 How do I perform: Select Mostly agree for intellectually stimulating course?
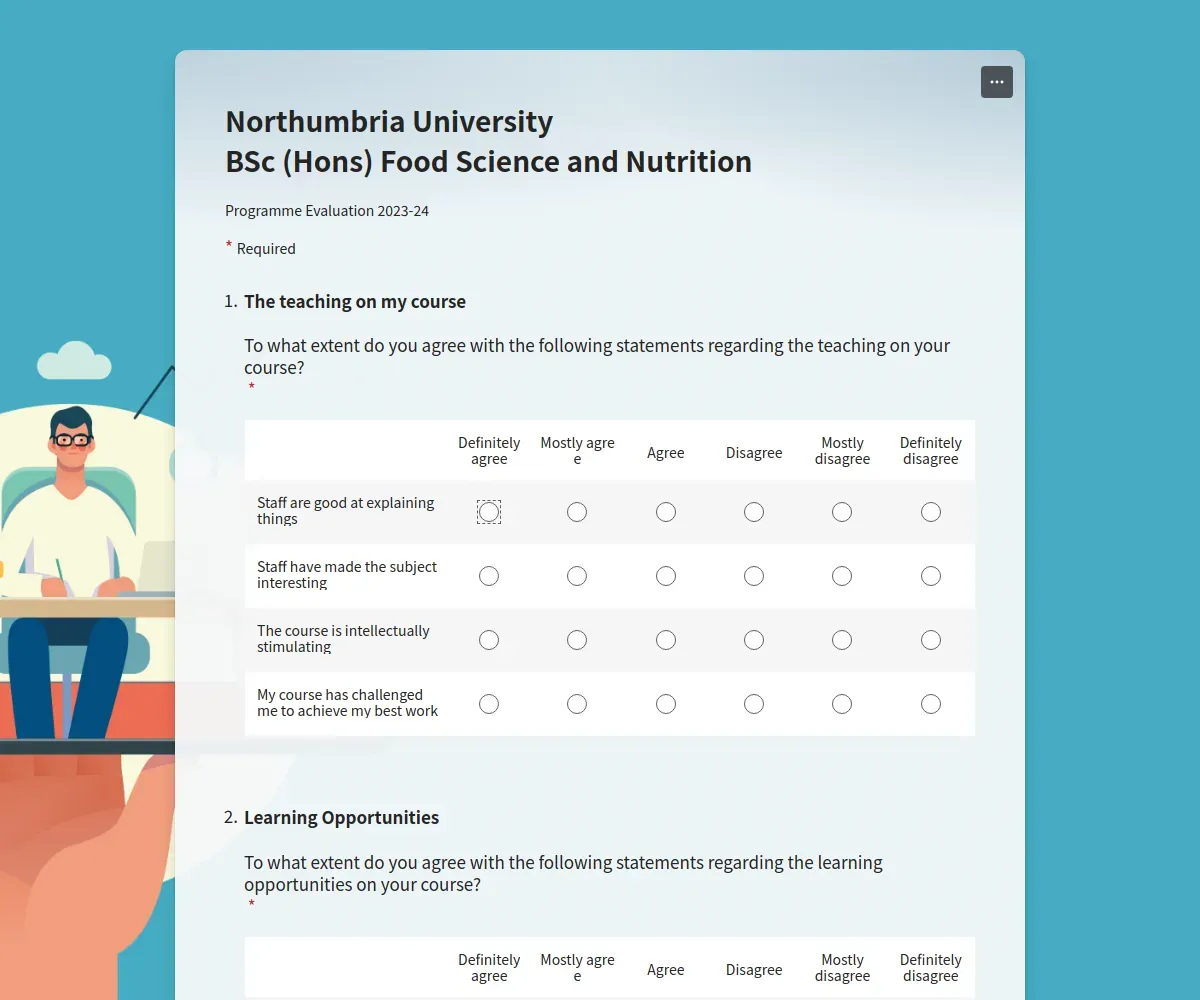[x=577, y=640]
